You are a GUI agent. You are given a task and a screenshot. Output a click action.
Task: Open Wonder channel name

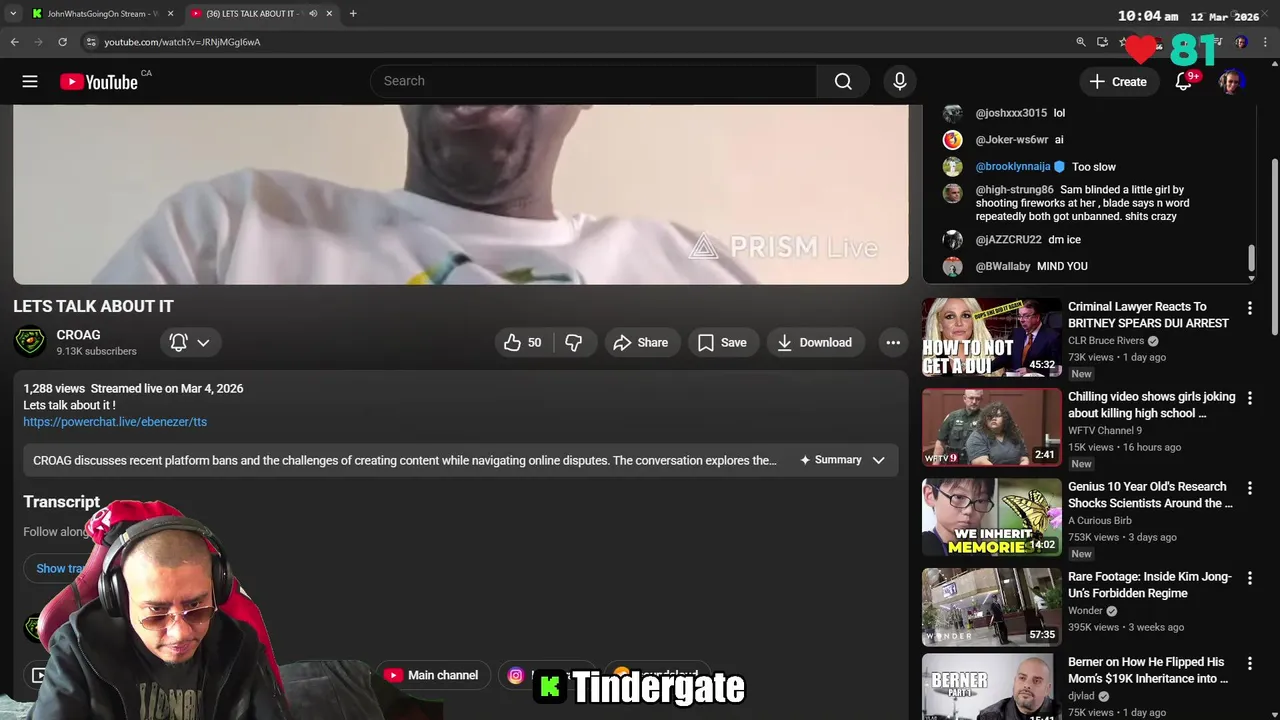pos(1085,611)
